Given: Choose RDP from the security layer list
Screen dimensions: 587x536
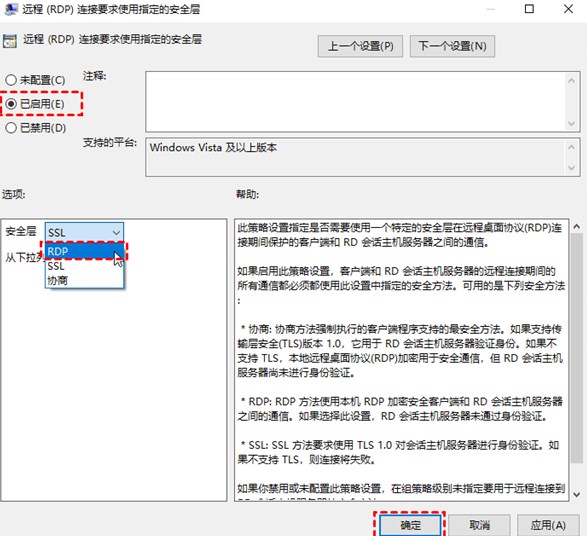Looking at the screenshot, I should pos(84,252).
